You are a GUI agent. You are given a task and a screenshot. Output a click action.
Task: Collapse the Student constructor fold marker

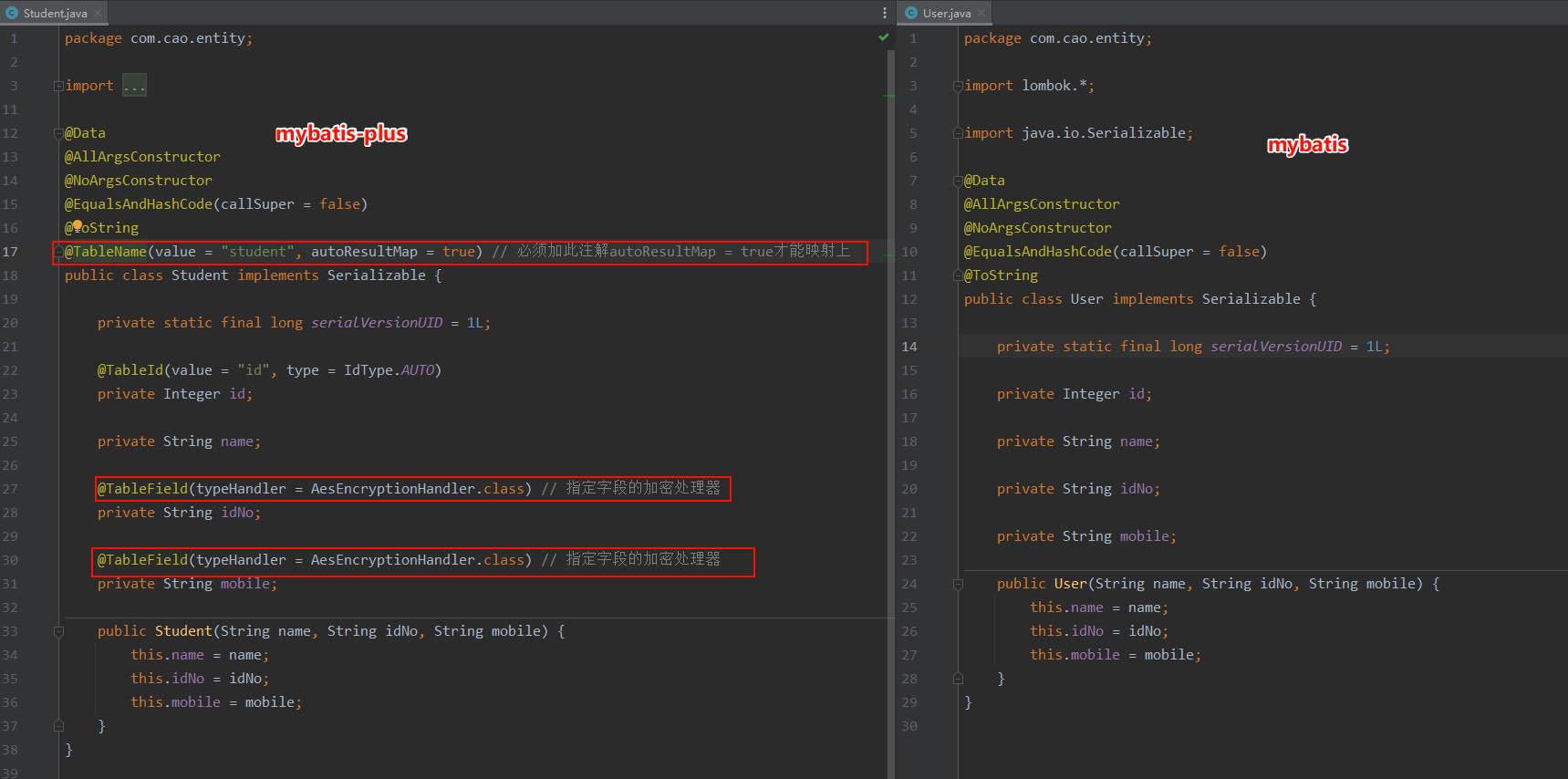point(58,631)
